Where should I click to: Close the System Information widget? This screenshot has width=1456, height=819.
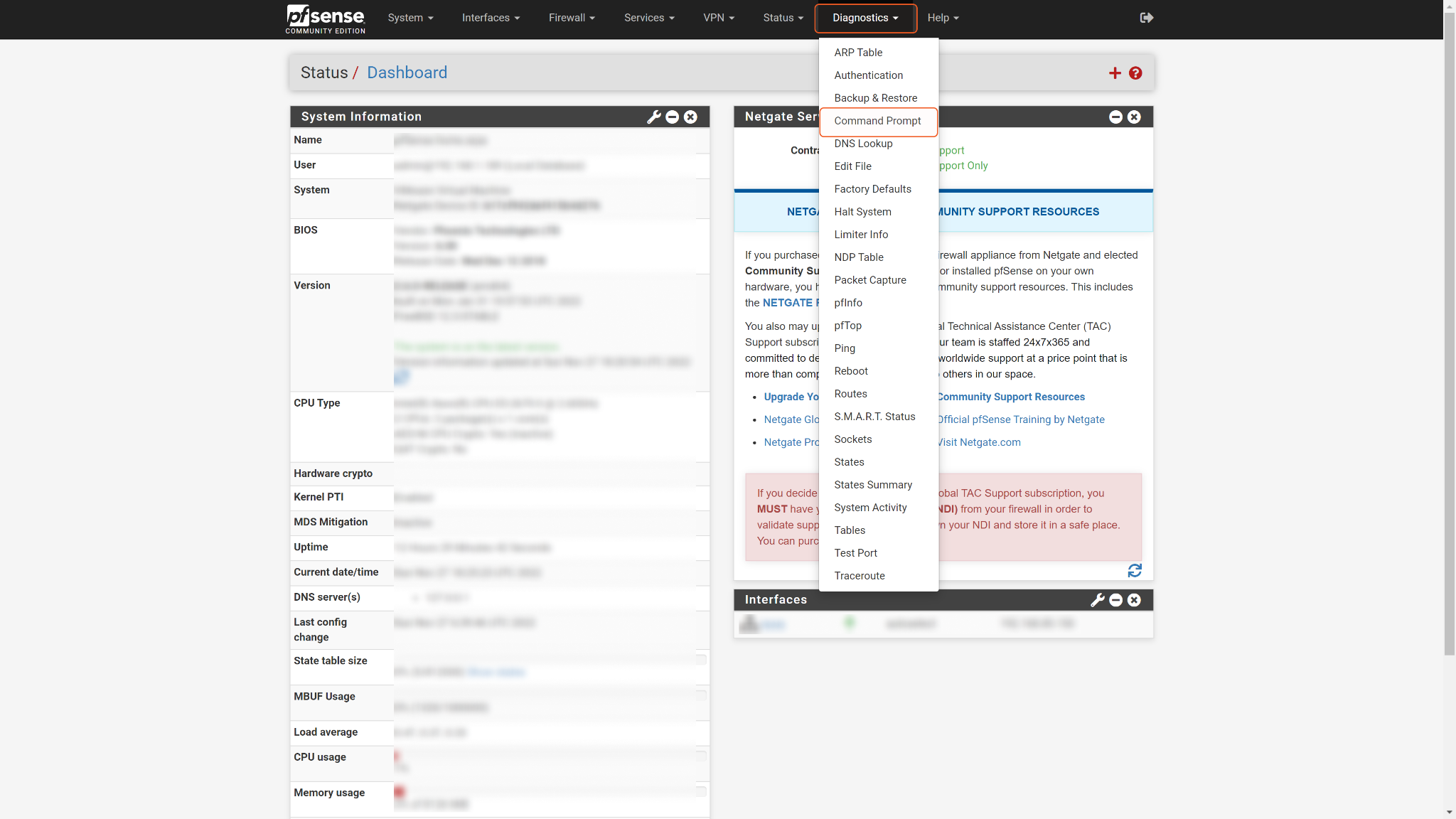pyautogui.click(x=690, y=117)
